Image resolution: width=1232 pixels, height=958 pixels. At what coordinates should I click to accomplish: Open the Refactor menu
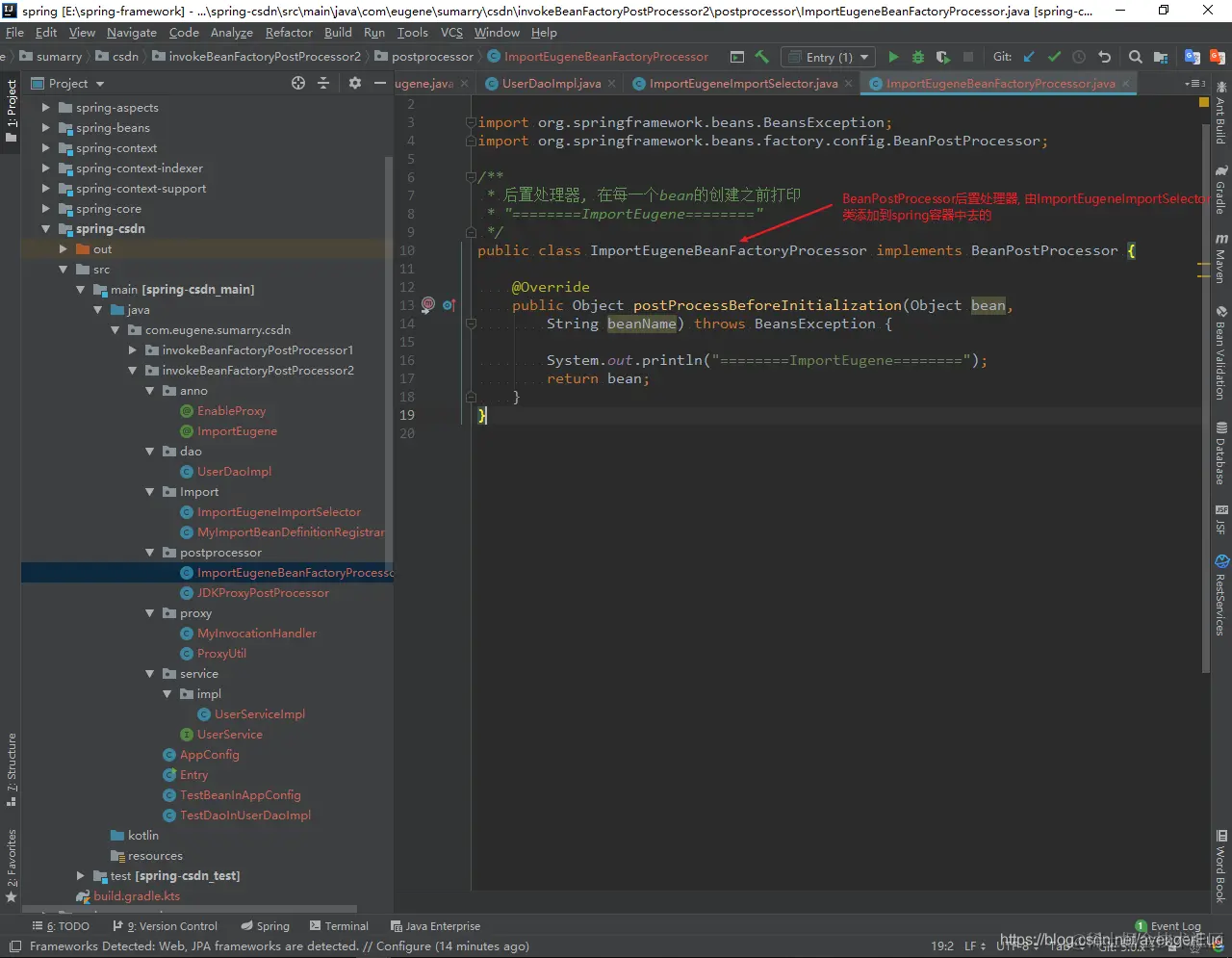click(x=289, y=33)
